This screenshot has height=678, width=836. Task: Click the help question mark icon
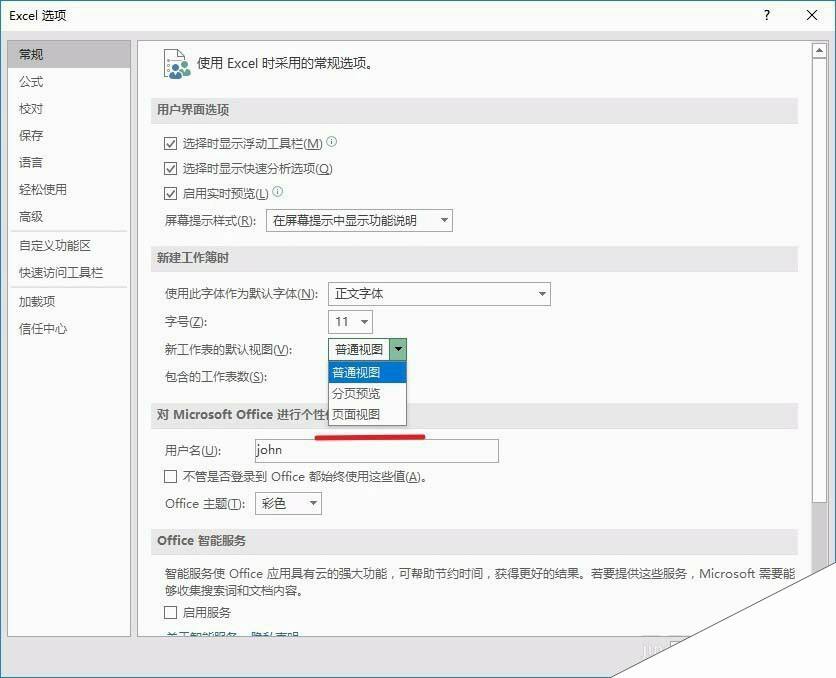click(767, 15)
